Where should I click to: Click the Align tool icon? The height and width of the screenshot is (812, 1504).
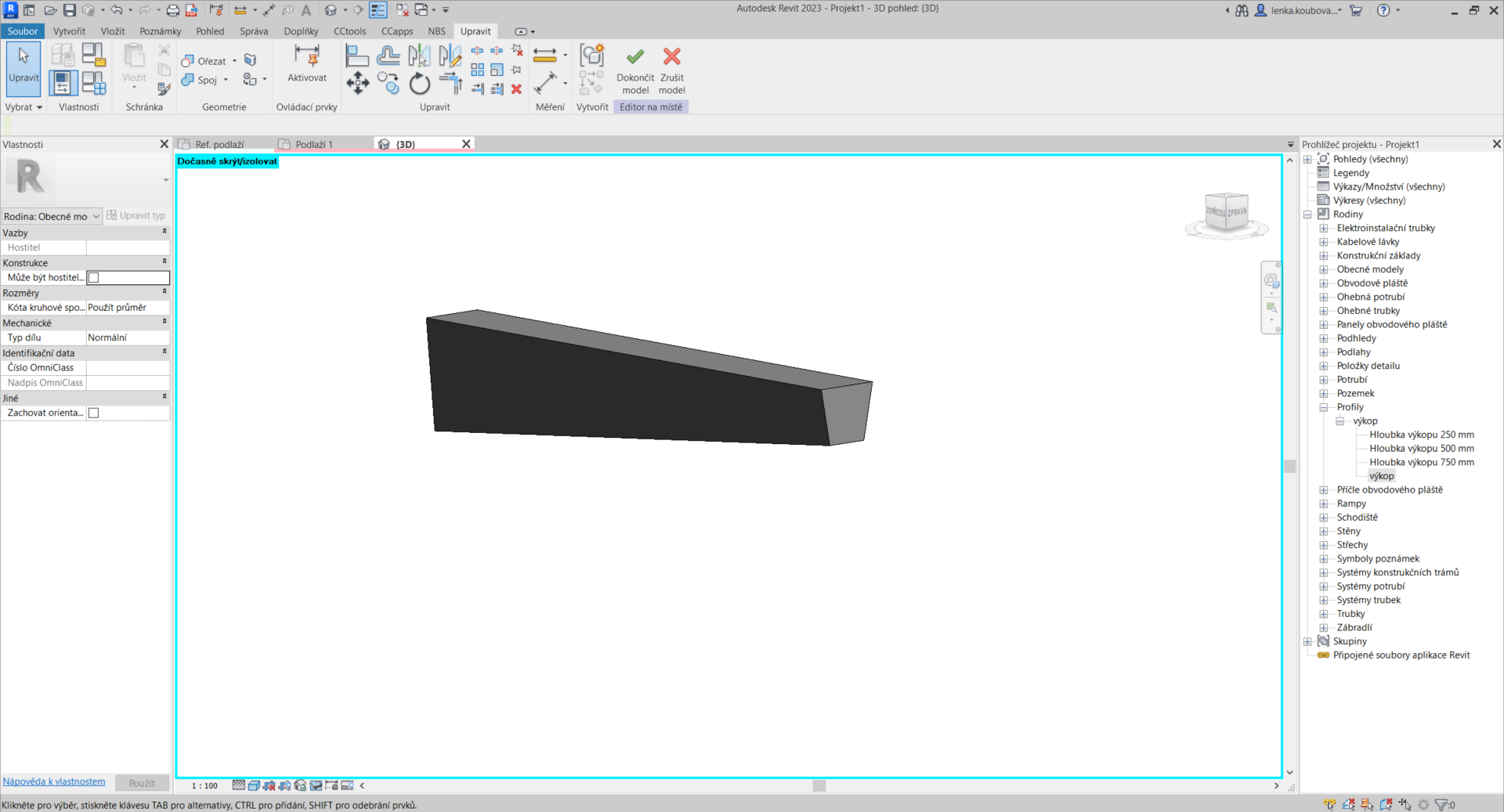pyautogui.click(x=357, y=56)
